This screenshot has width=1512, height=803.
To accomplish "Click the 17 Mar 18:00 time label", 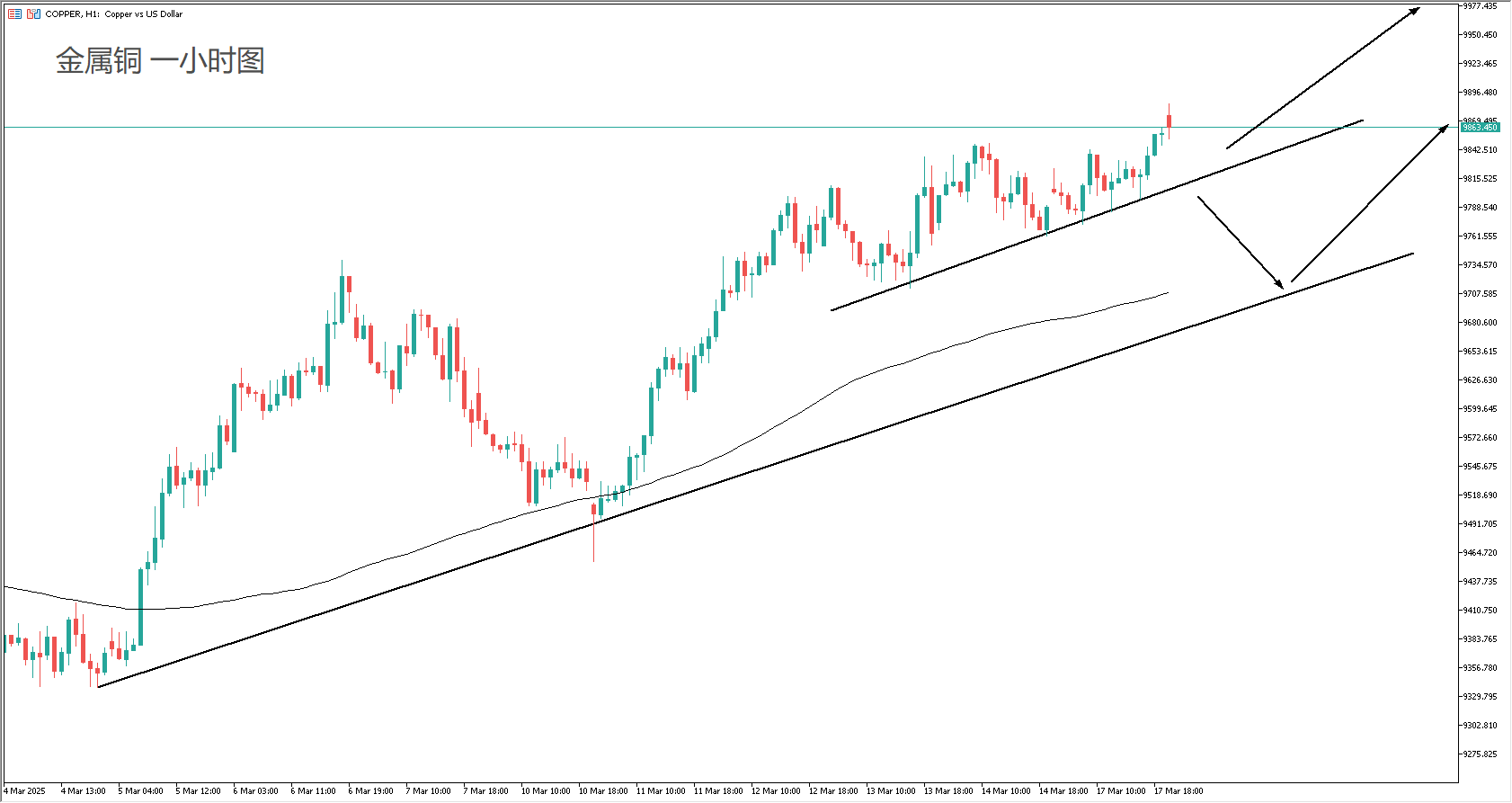I will (x=1178, y=791).
